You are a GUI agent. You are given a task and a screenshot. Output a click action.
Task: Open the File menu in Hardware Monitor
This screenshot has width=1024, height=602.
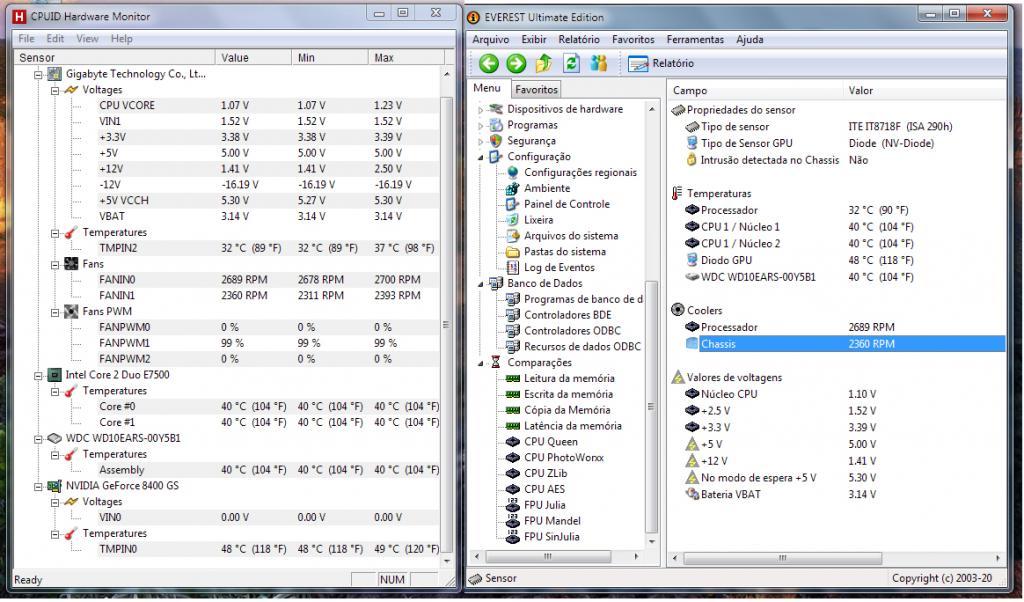tap(26, 39)
